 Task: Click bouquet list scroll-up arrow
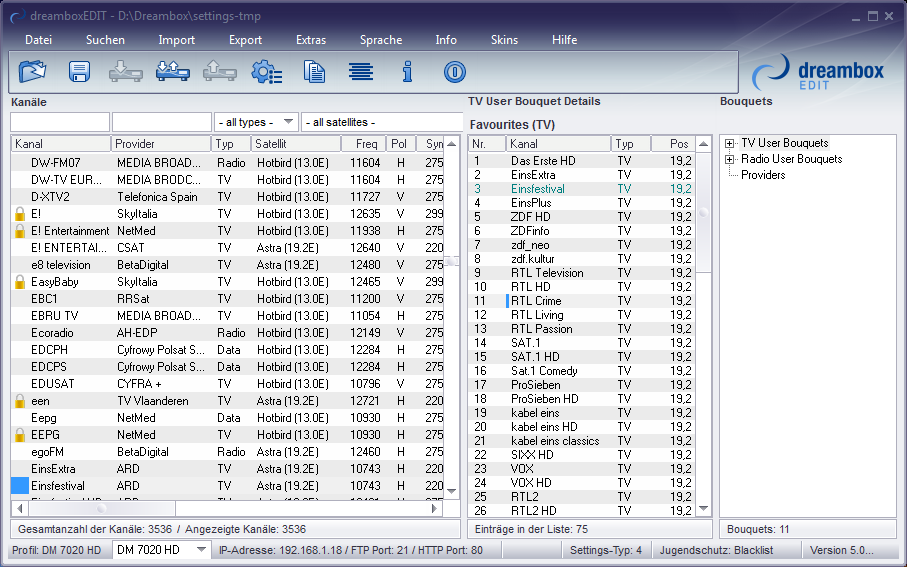(703, 143)
